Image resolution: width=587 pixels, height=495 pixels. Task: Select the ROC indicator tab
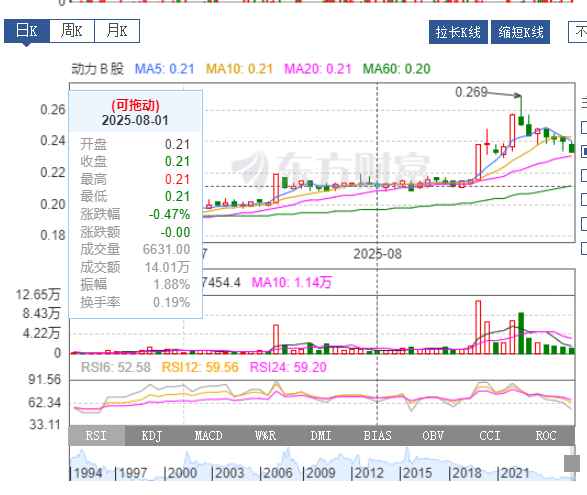pyautogui.click(x=546, y=436)
